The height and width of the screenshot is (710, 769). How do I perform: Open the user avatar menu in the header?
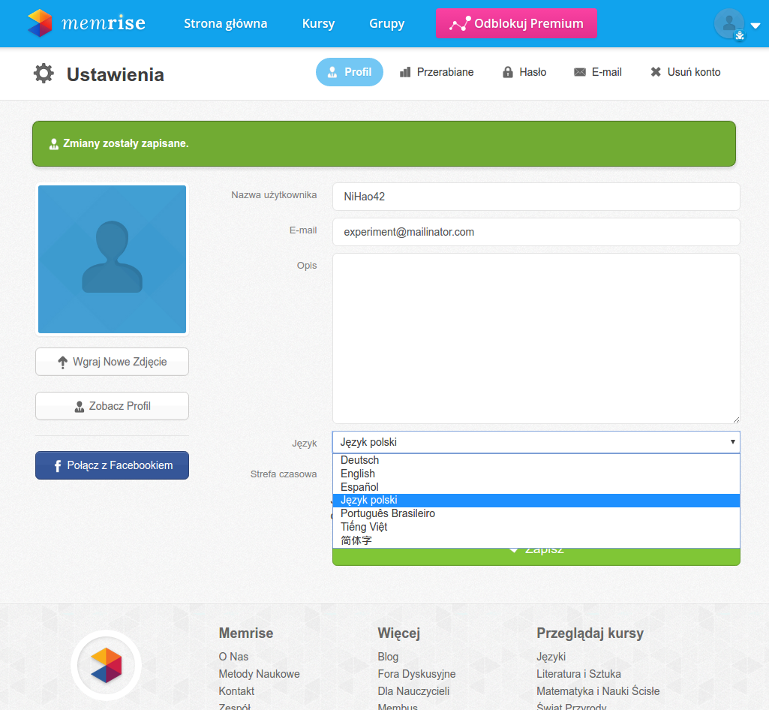729,23
